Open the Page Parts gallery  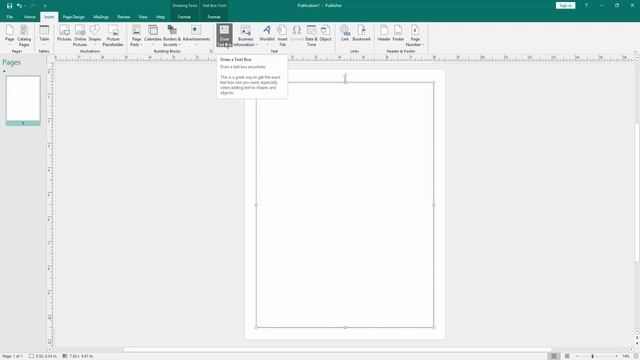[x=136, y=36]
